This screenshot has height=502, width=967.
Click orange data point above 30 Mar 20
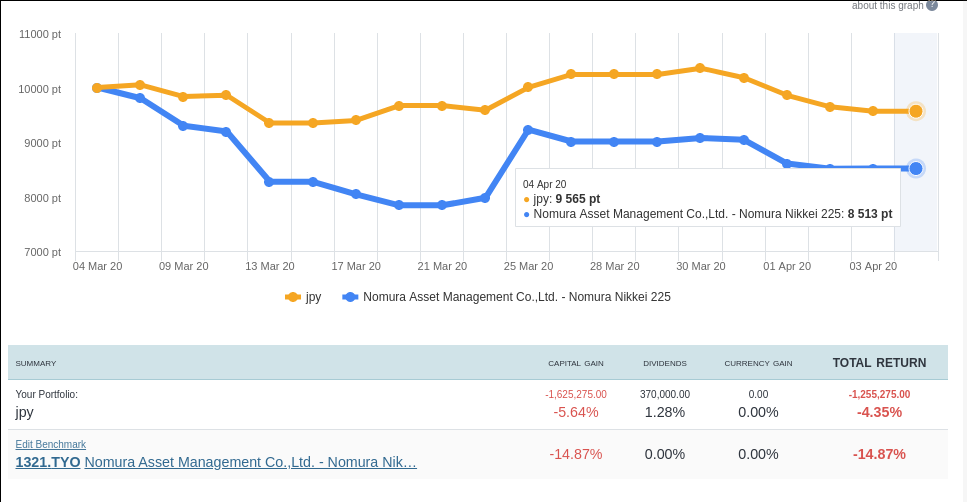coord(700,68)
